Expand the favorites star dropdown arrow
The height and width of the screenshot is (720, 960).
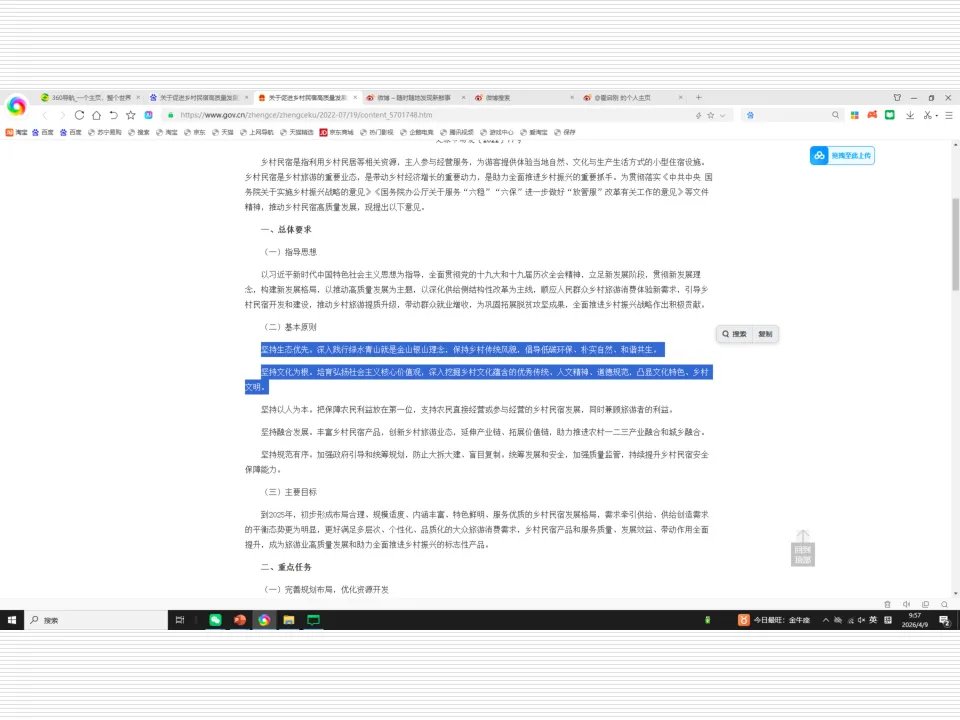tap(722, 115)
